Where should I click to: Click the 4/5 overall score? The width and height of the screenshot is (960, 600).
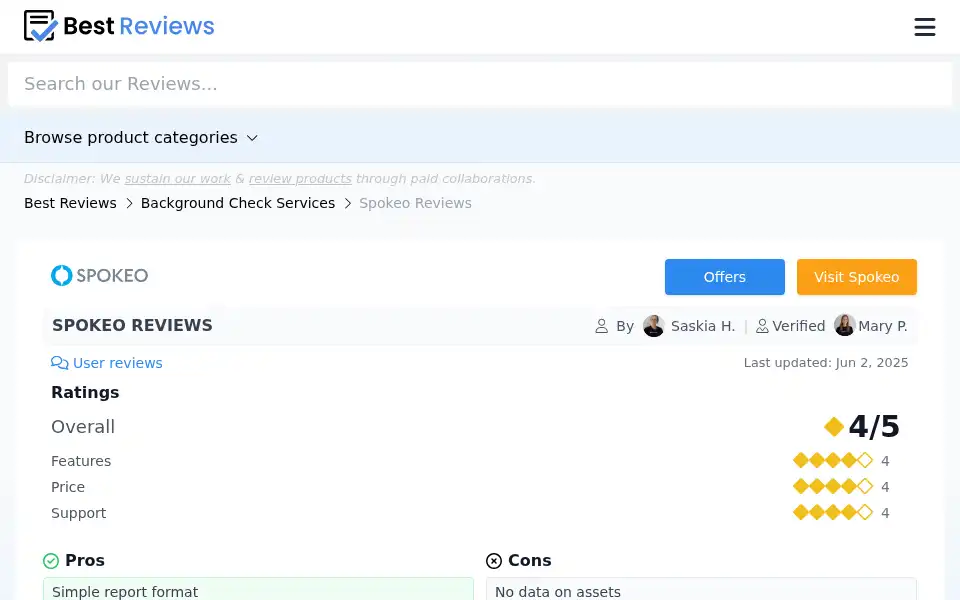874,426
